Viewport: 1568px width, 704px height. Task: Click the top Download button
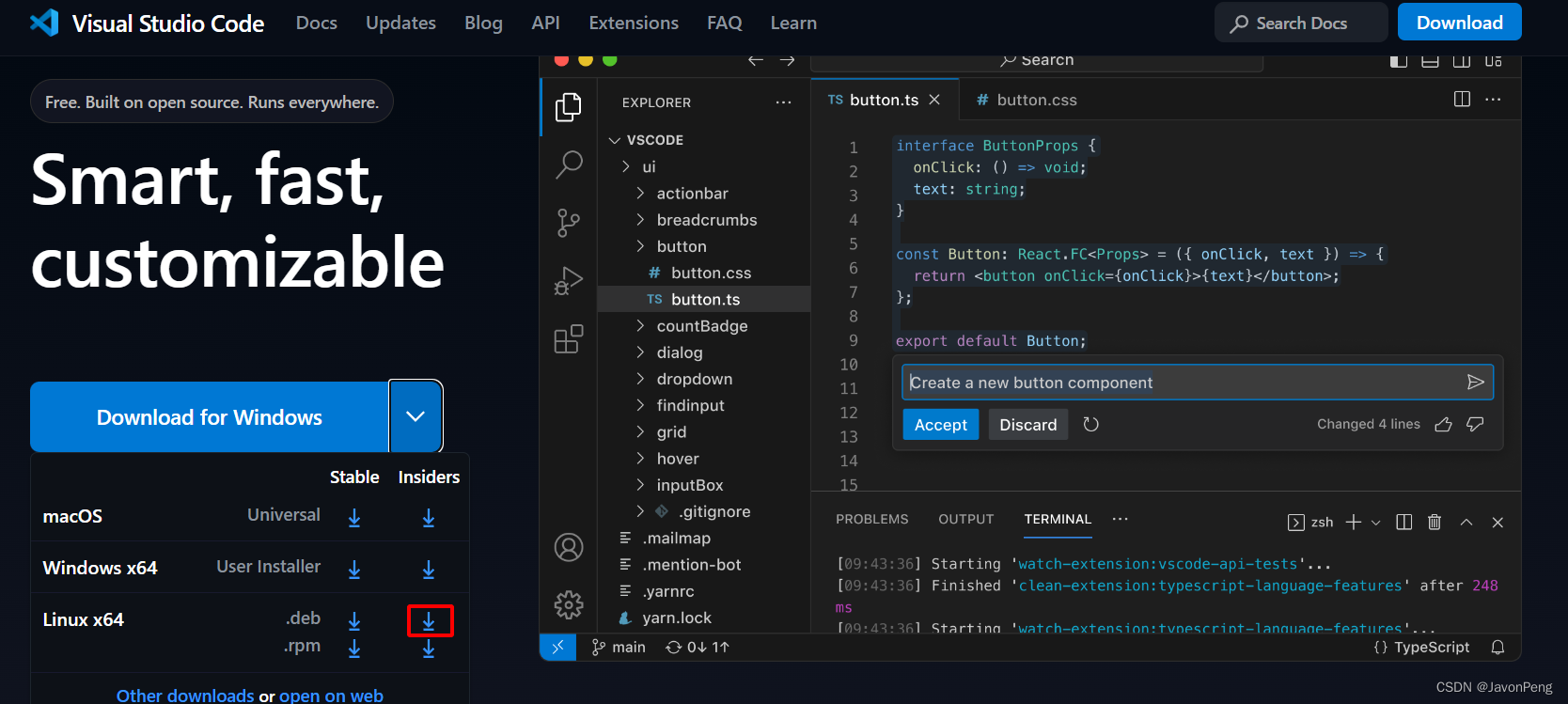click(x=1459, y=23)
